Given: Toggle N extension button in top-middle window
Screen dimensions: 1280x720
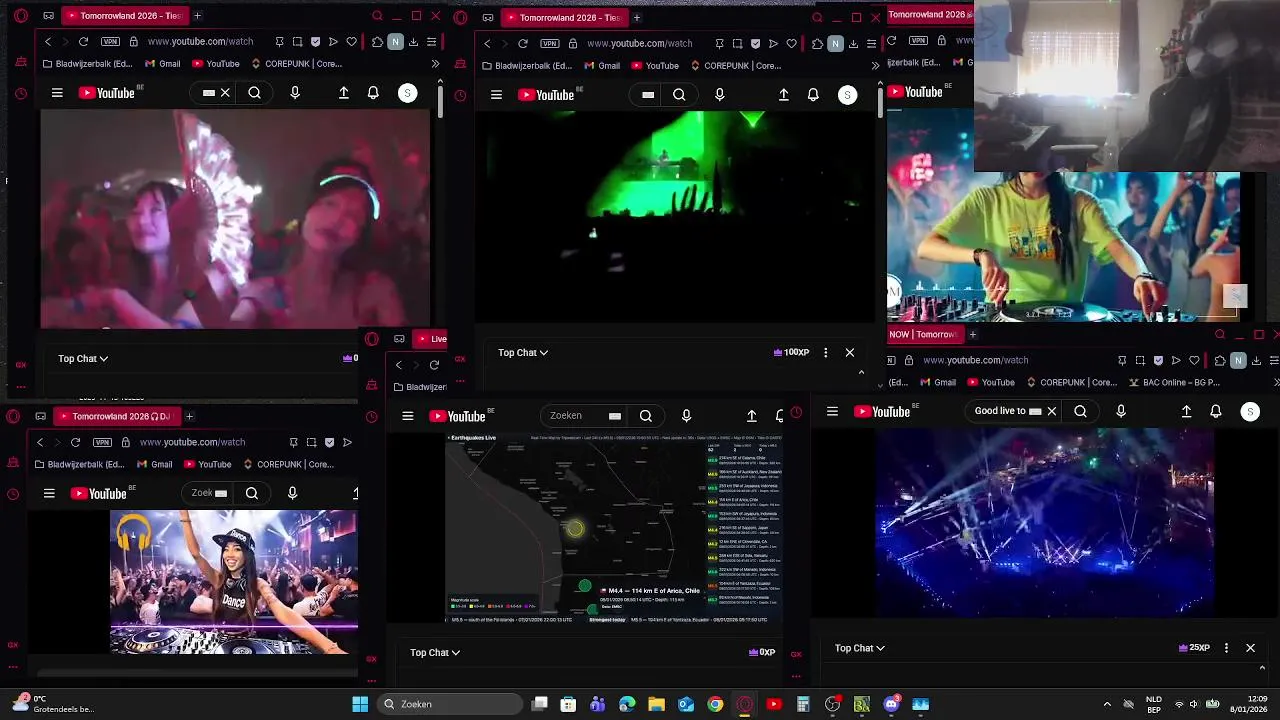Looking at the screenshot, I should click(835, 44).
